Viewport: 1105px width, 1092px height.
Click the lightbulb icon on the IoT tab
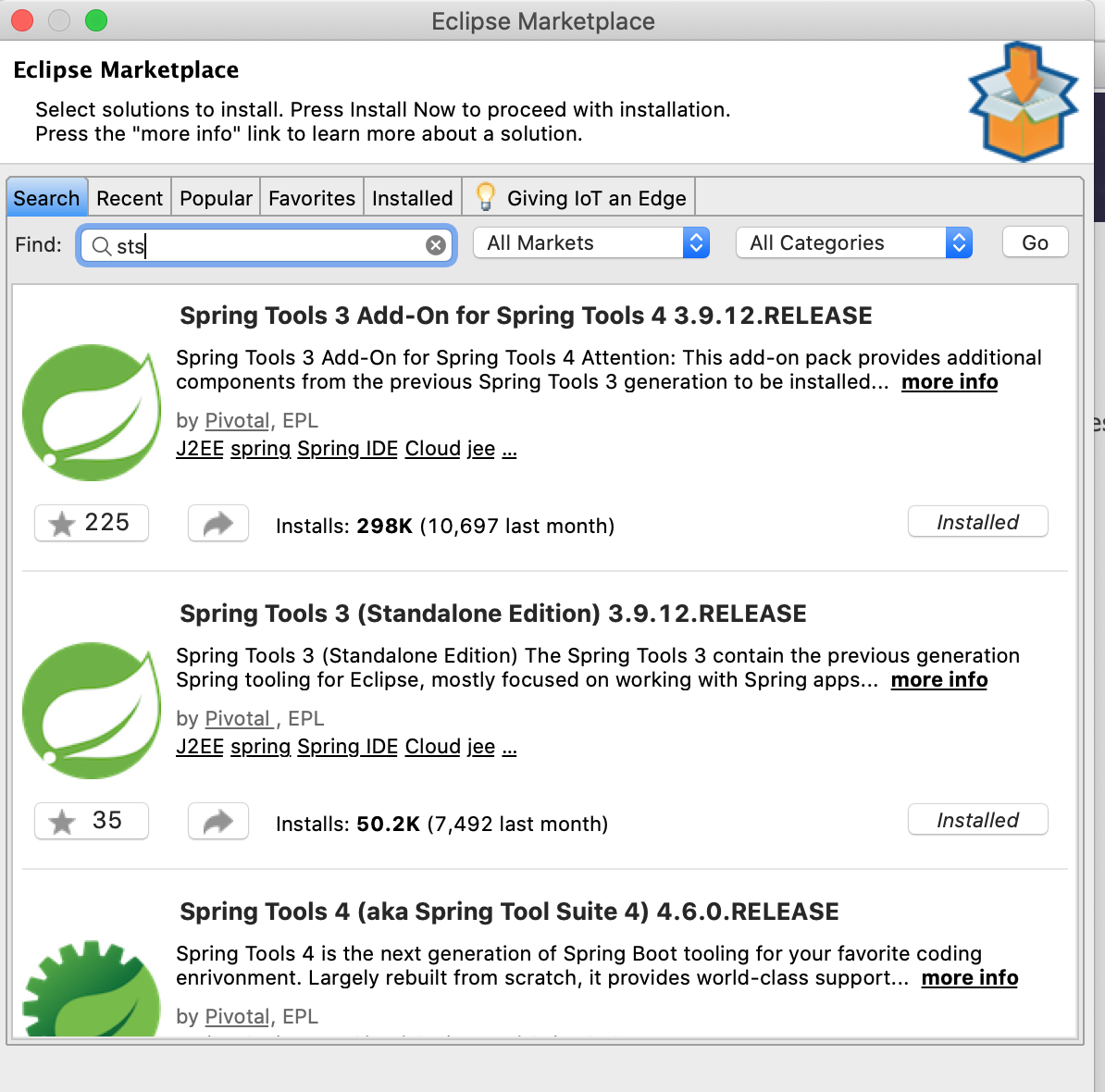tap(486, 196)
